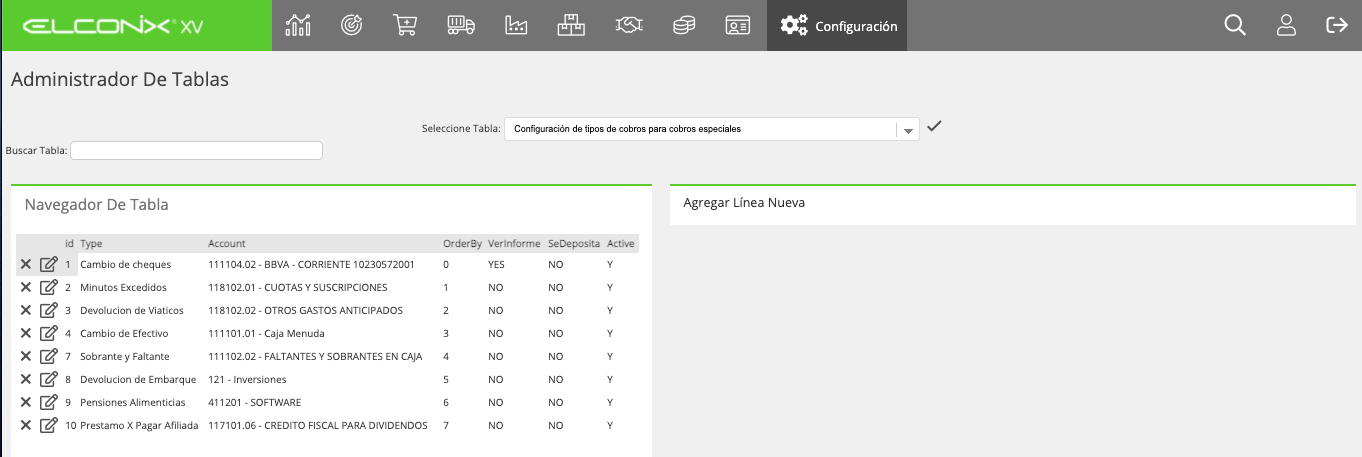Viewport: 1362px width, 457px height.
Task: Edit the Minutos Excedidos row
Action: point(48,287)
